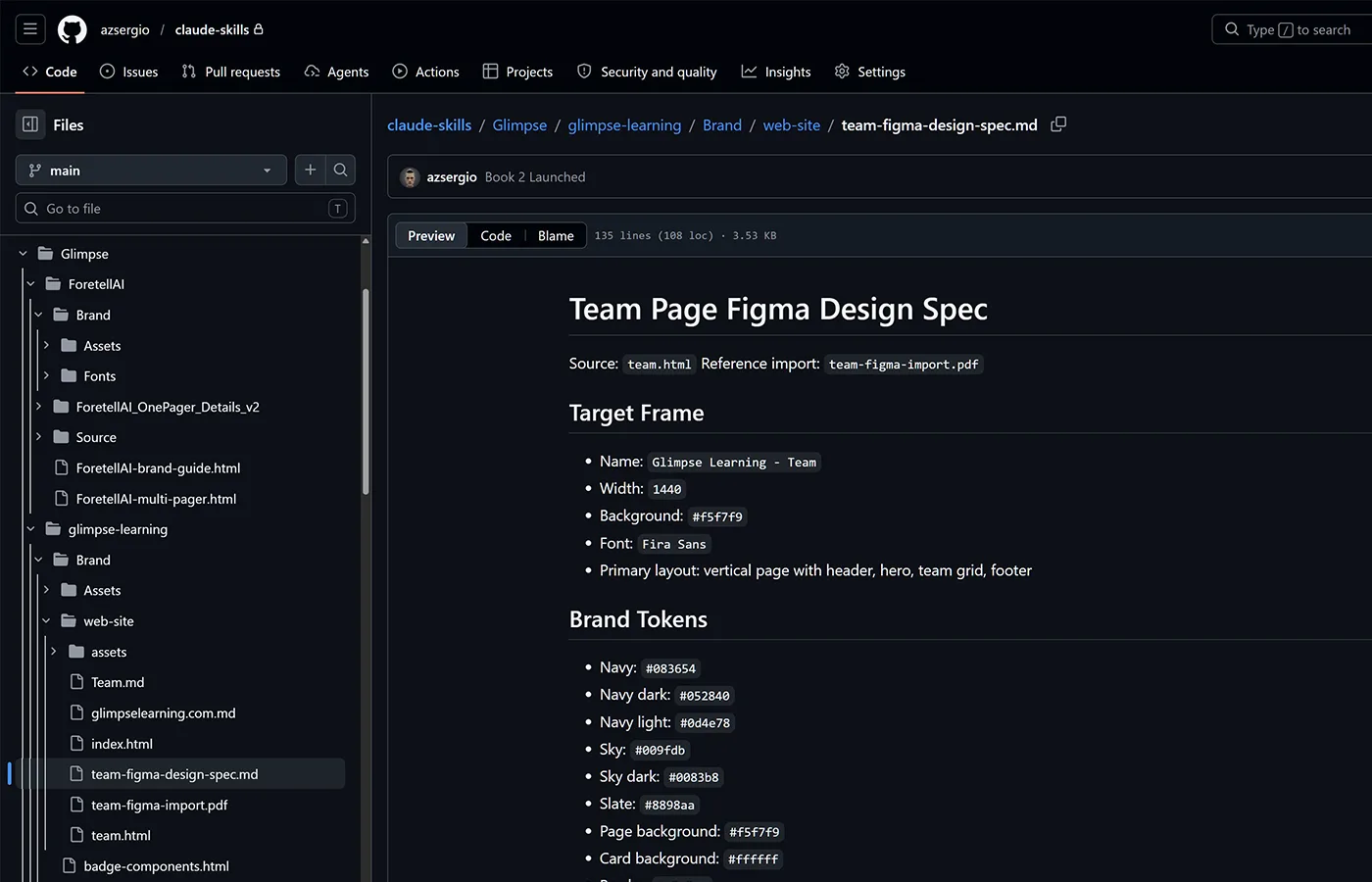Viewport: 1372px width, 882px height.
Task: Click the Type to search box
Action: pyautogui.click(x=1292, y=29)
